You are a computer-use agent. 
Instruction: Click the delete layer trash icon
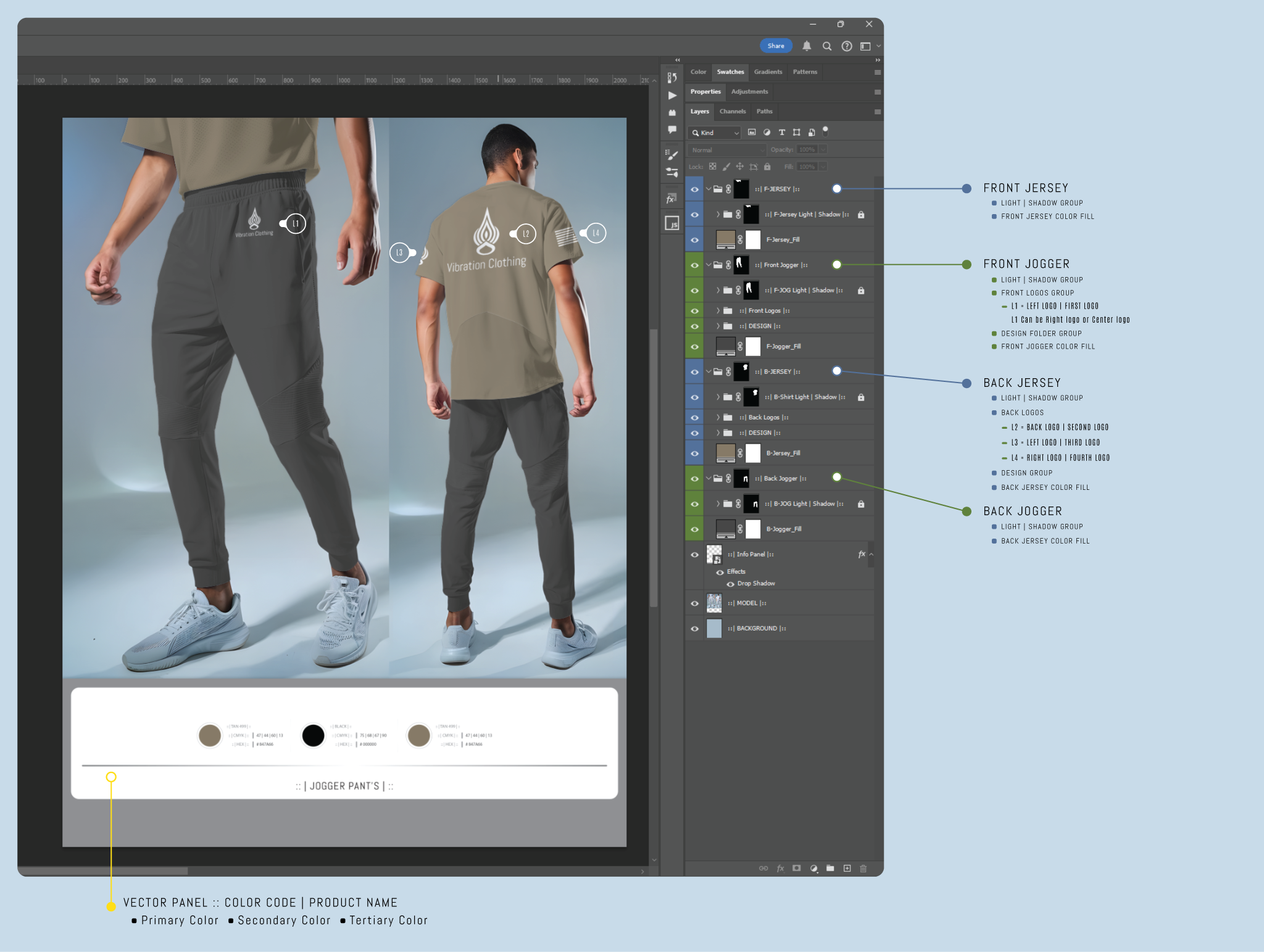(x=863, y=868)
